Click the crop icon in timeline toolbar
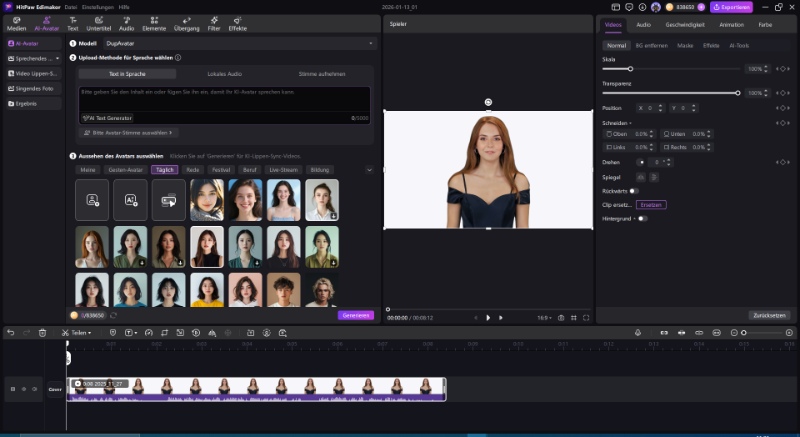 pyautogui.click(x=164, y=332)
